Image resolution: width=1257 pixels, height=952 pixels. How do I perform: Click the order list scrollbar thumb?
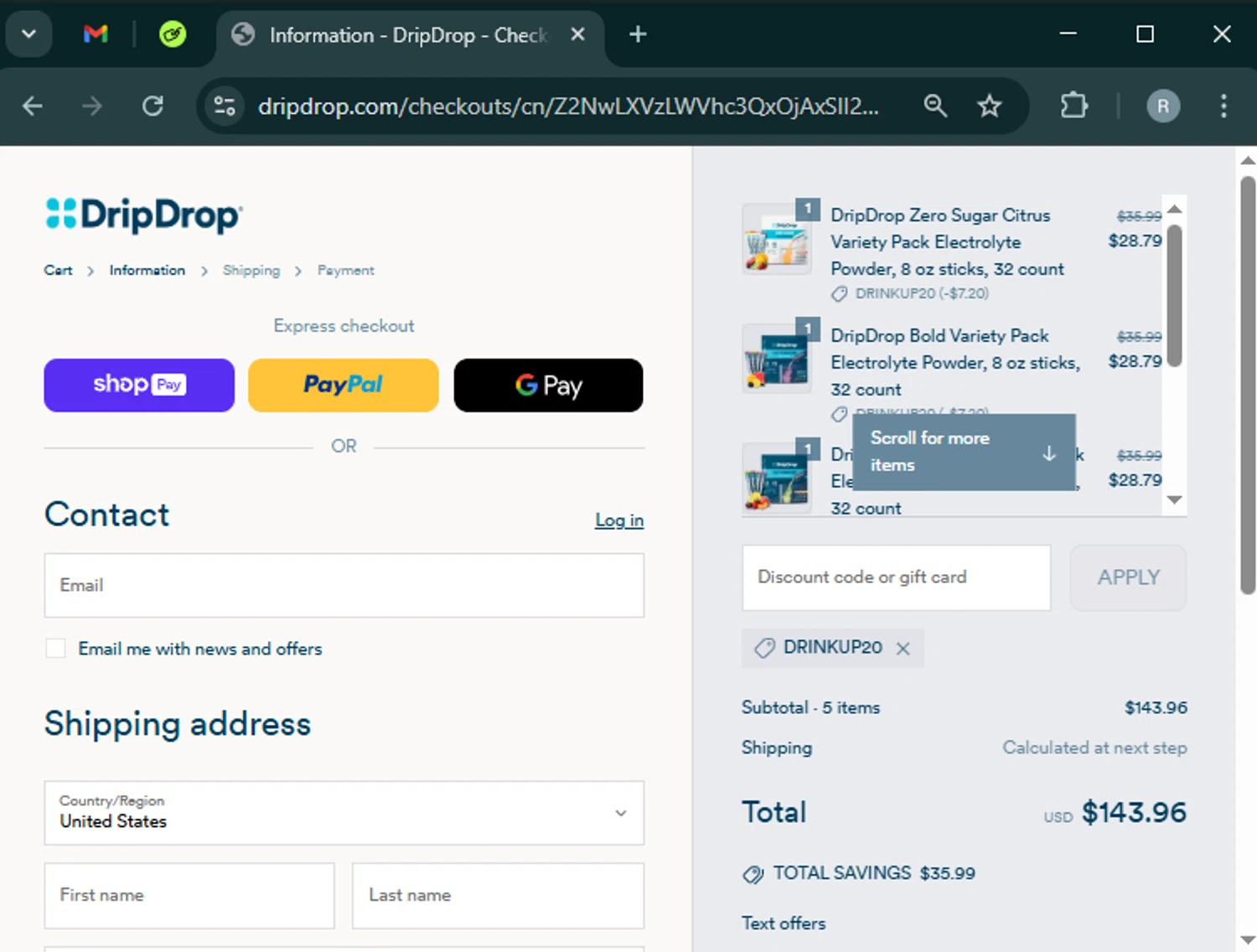(1175, 295)
